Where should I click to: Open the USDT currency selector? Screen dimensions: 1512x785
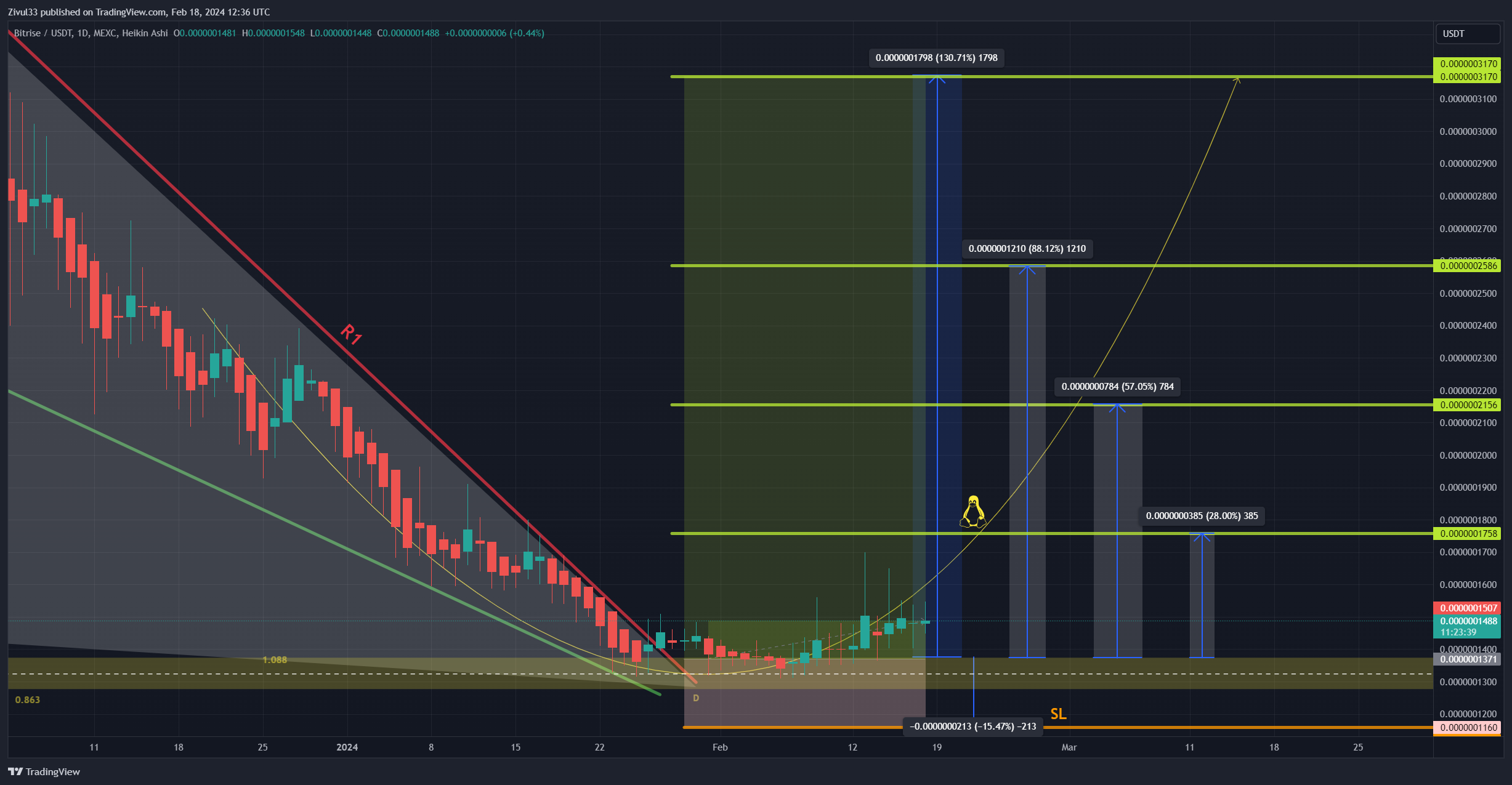pos(1467,34)
